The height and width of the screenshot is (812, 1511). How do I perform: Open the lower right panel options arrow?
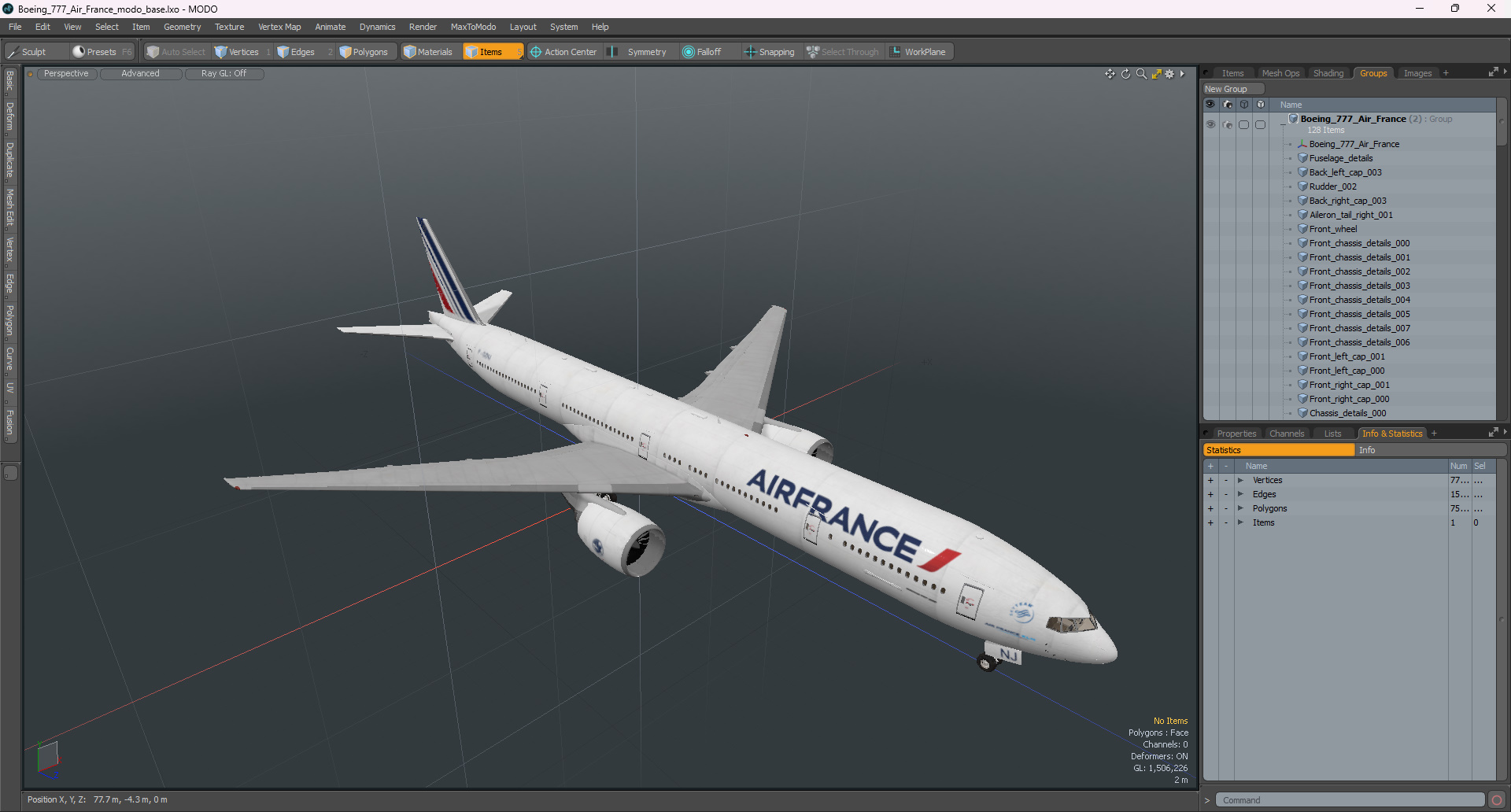click(1505, 432)
